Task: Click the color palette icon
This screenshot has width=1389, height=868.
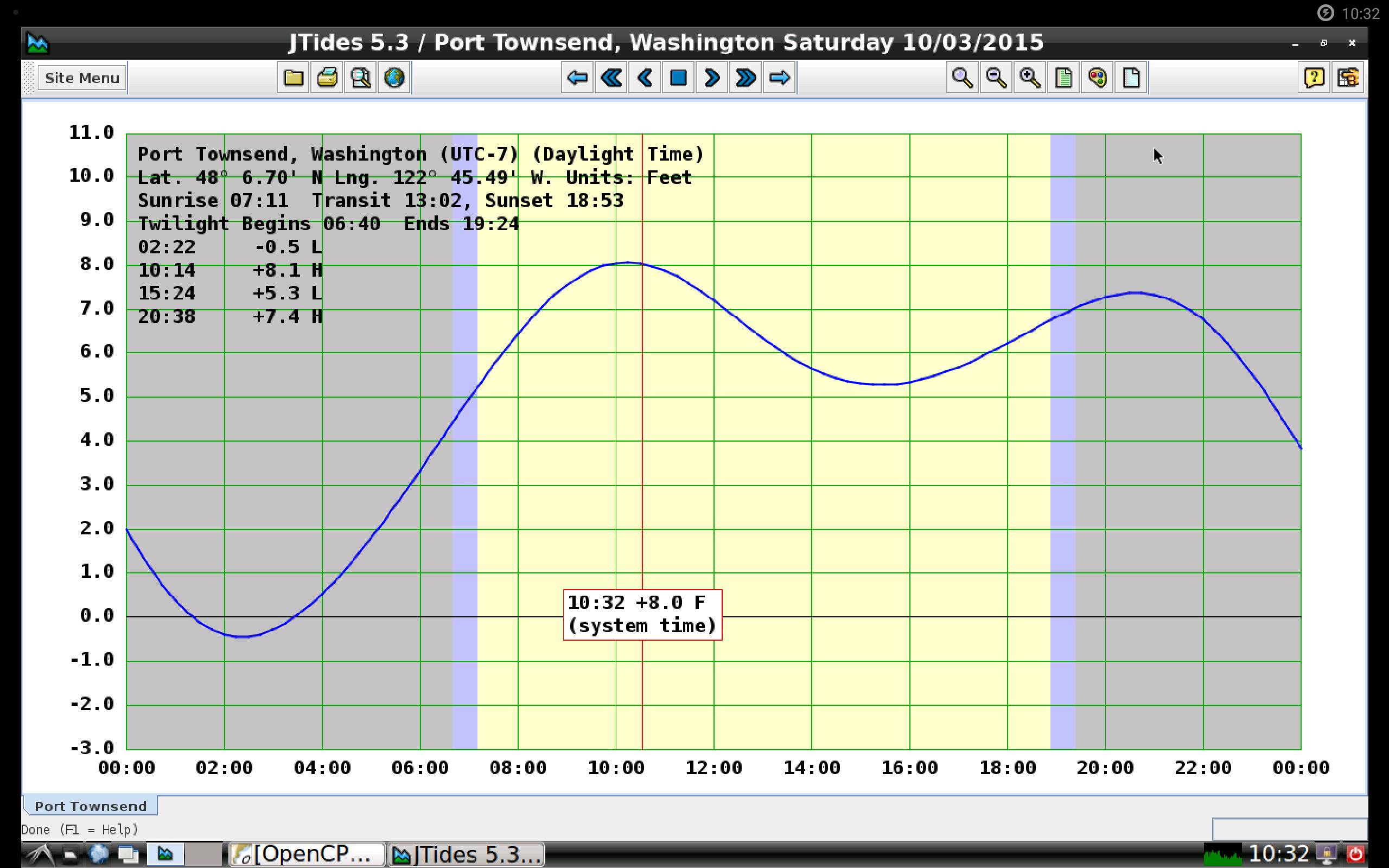Action: tap(1098, 78)
